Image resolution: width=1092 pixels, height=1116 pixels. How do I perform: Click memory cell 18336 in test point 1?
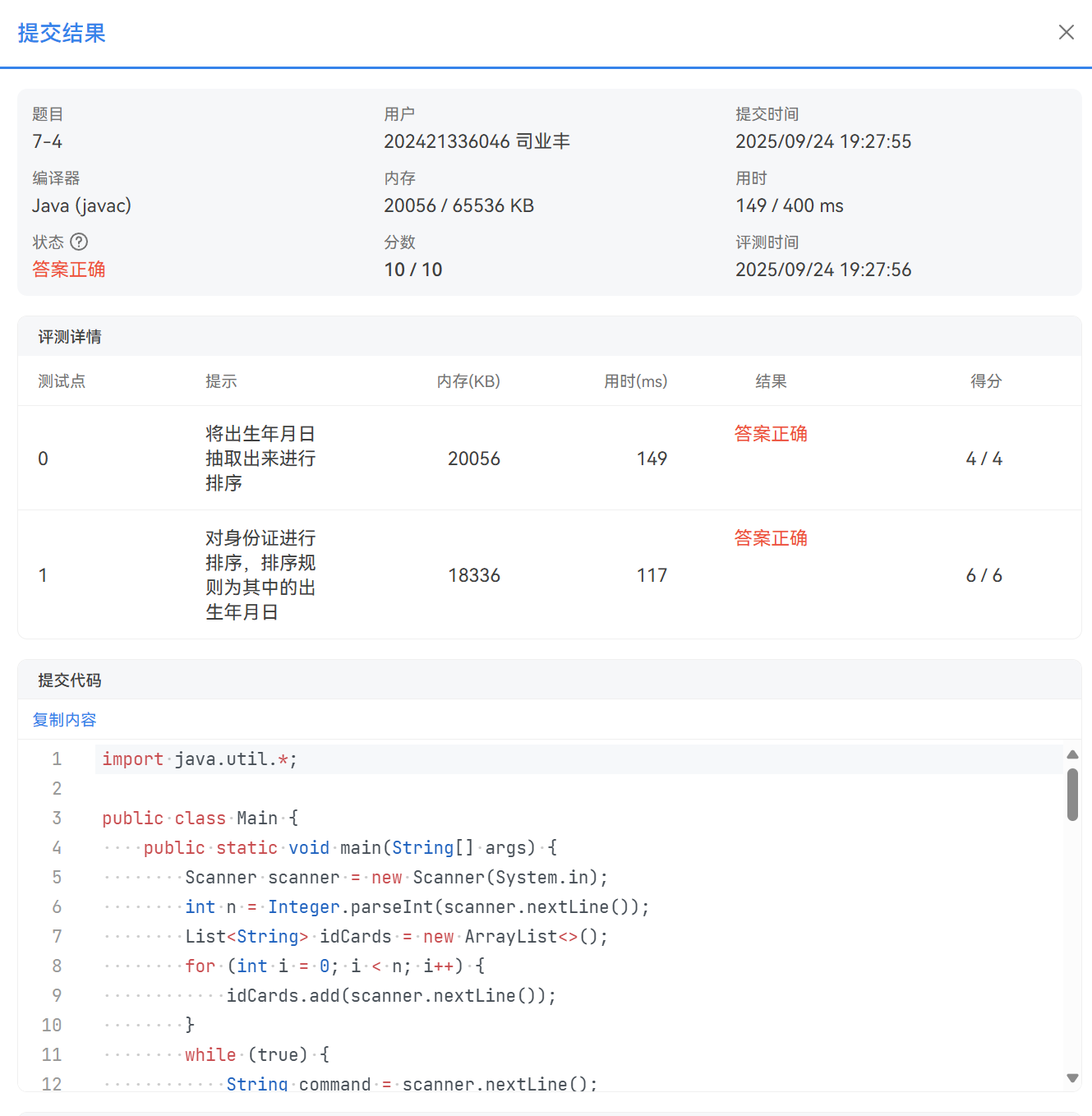tap(474, 575)
